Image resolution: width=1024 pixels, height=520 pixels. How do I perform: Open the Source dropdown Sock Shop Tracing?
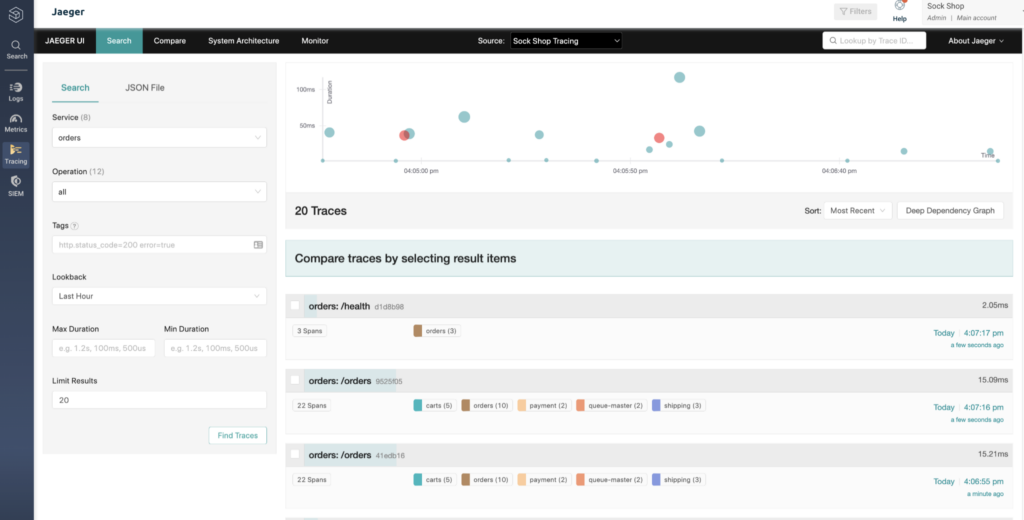click(x=566, y=41)
